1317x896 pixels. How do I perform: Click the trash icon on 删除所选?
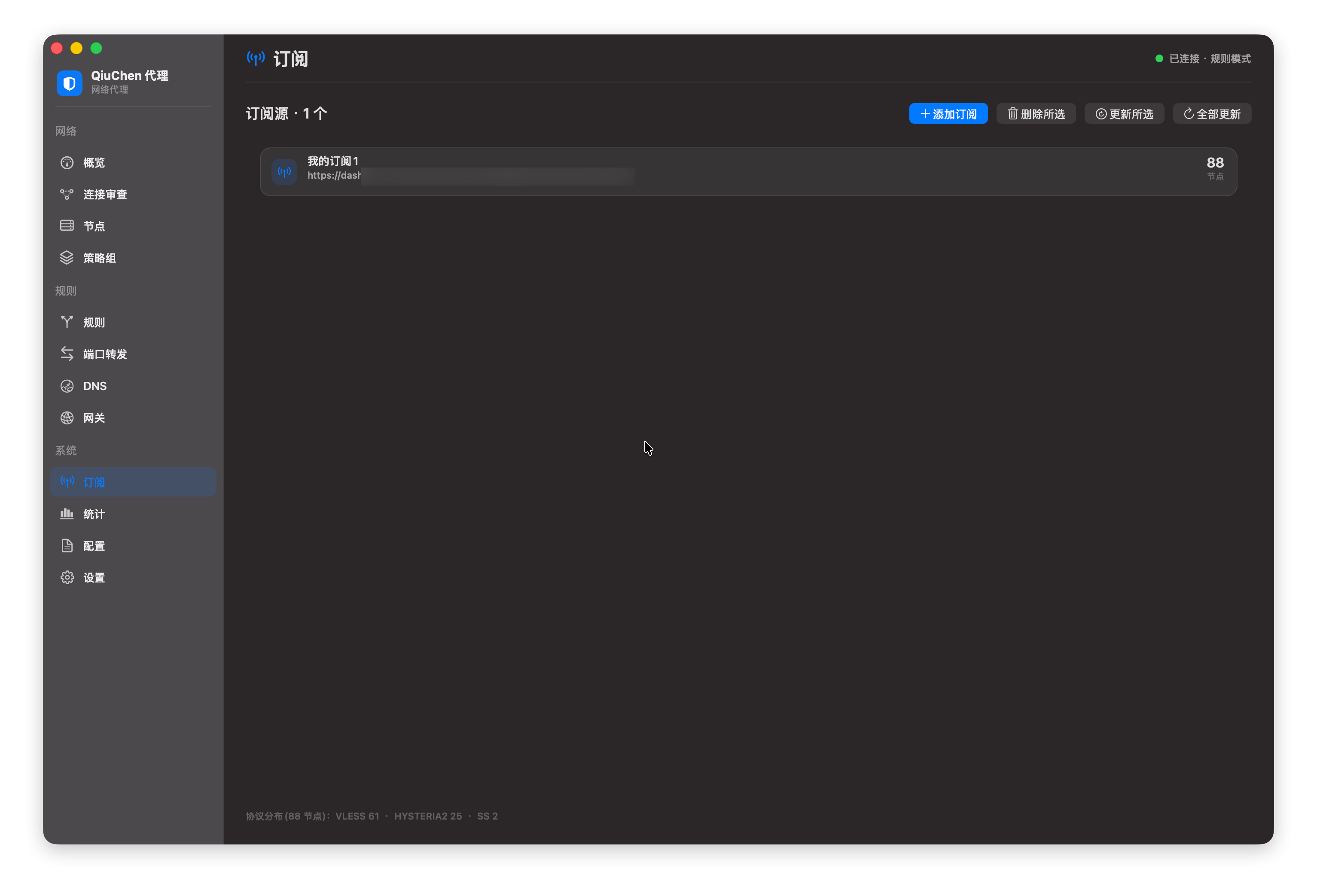pyautogui.click(x=1013, y=113)
